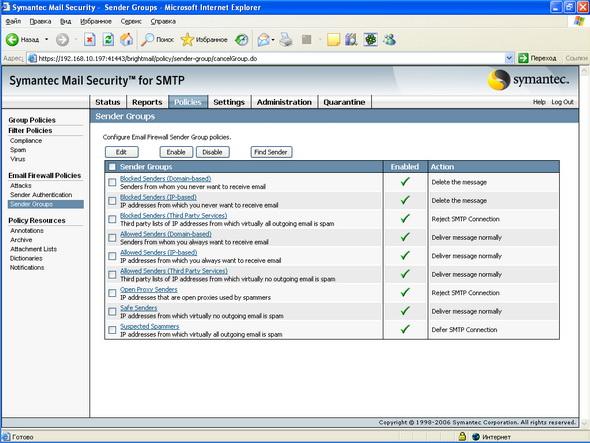Screen dimensions: 590x443
Task: Select Spam in Filter Policies sidebar
Action: click(18, 150)
